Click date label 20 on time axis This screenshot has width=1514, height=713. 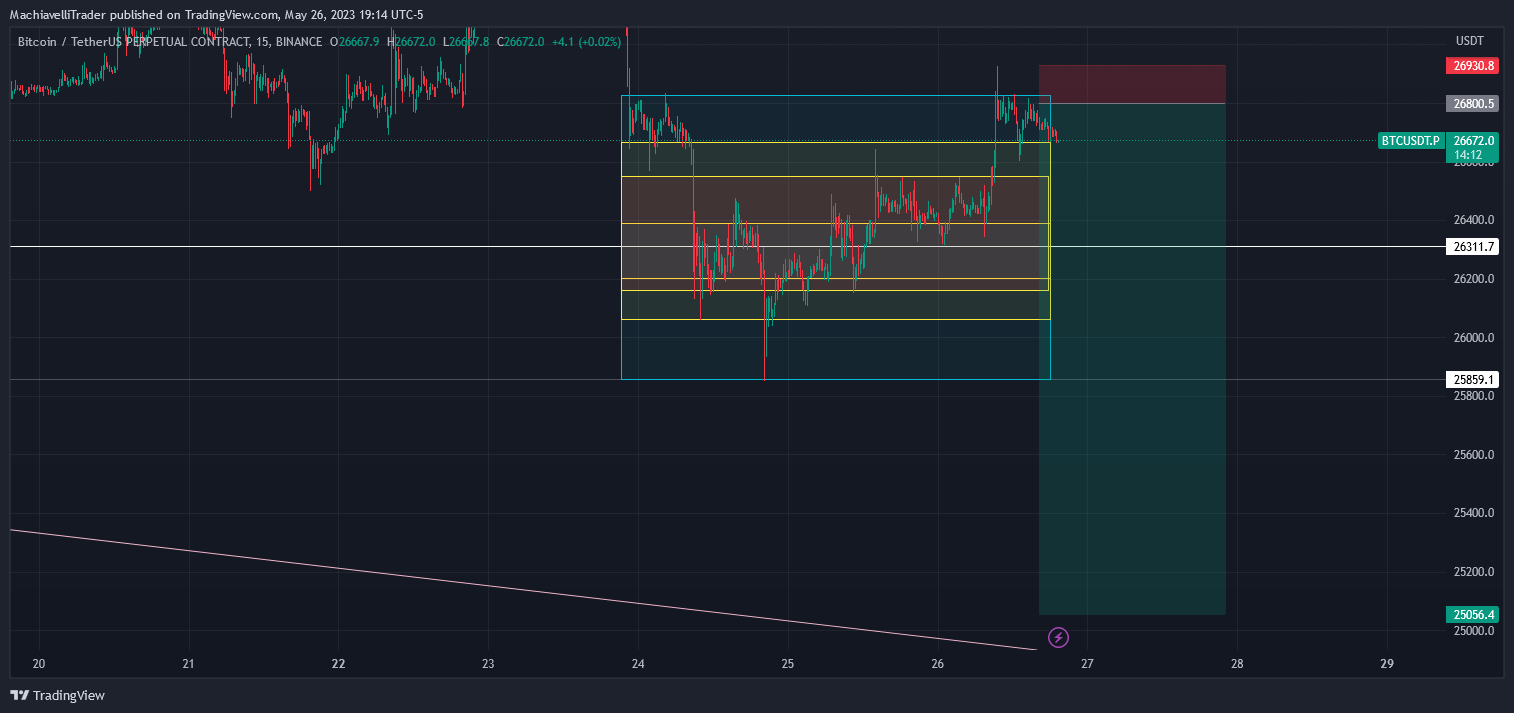(39, 664)
